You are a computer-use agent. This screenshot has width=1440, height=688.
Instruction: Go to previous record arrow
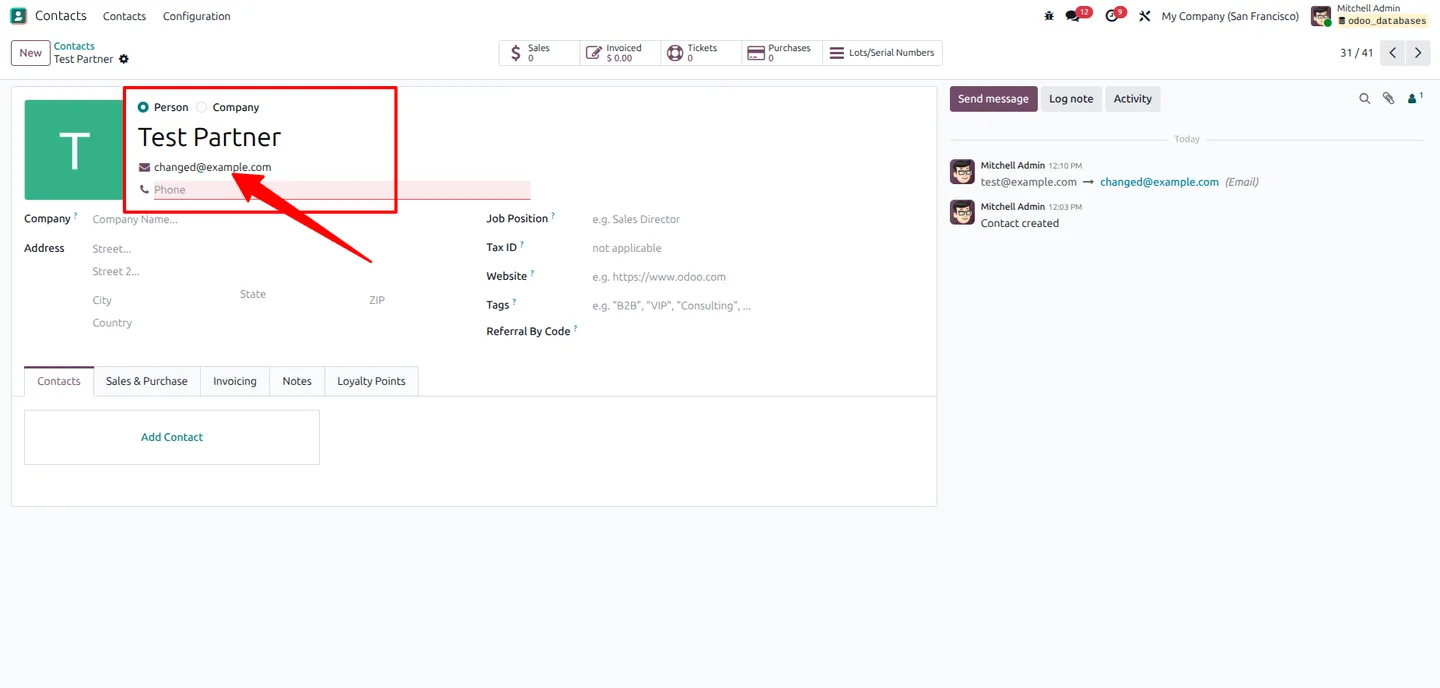pyautogui.click(x=1393, y=53)
